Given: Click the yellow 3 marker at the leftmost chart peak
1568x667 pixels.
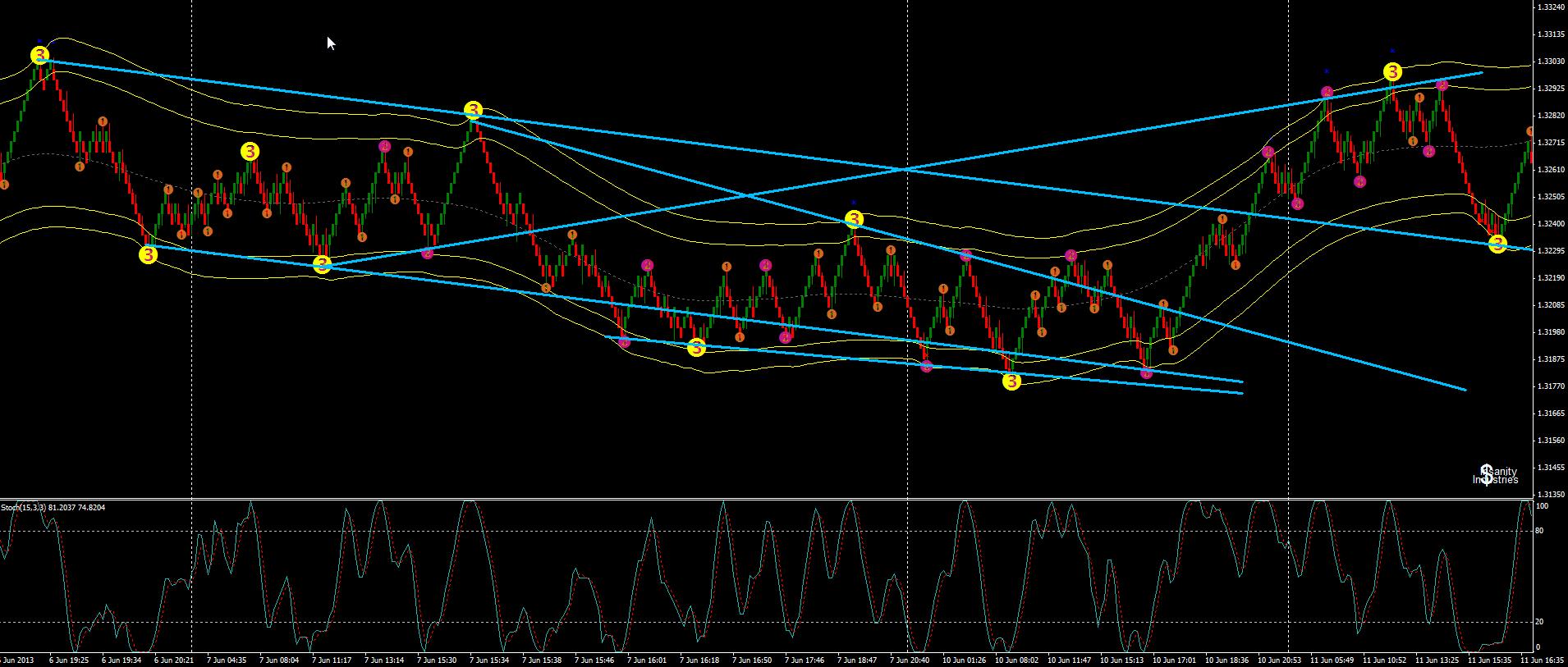Looking at the screenshot, I should (x=40, y=56).
